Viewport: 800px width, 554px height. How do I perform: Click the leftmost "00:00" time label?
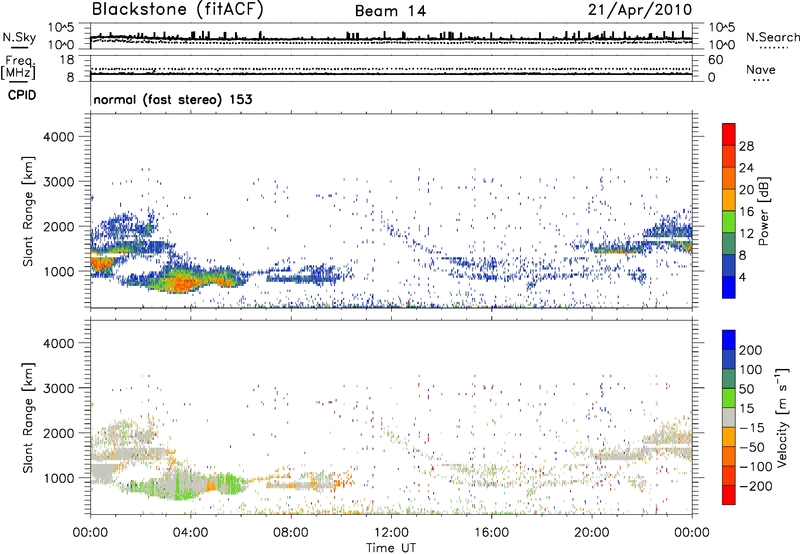click(x=90, y=533)
